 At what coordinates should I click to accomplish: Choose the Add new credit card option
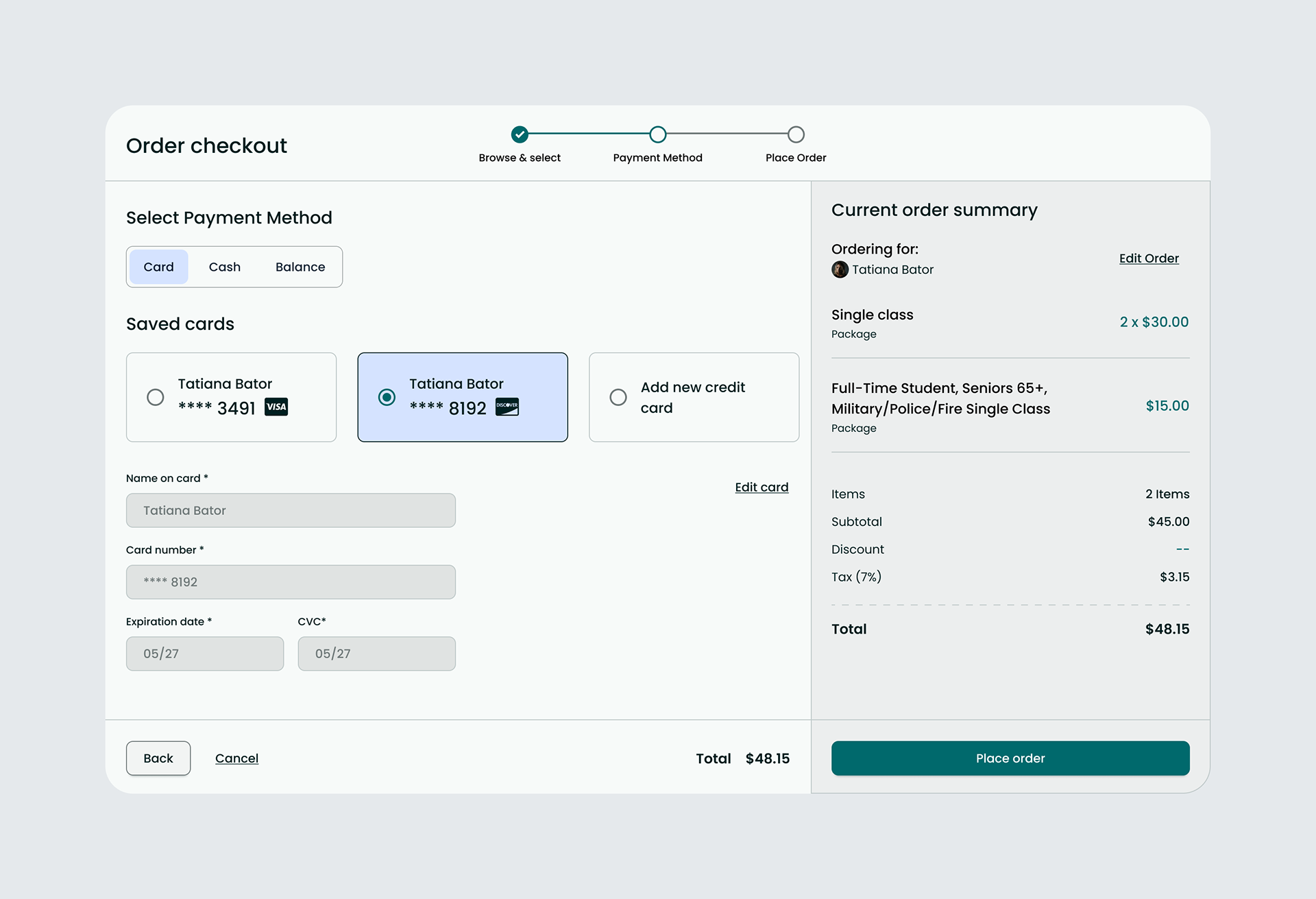[x=618, y=397]
